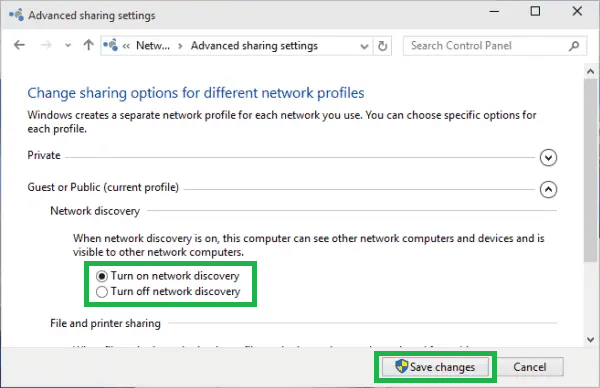Click Save changes button

[435, 367]
